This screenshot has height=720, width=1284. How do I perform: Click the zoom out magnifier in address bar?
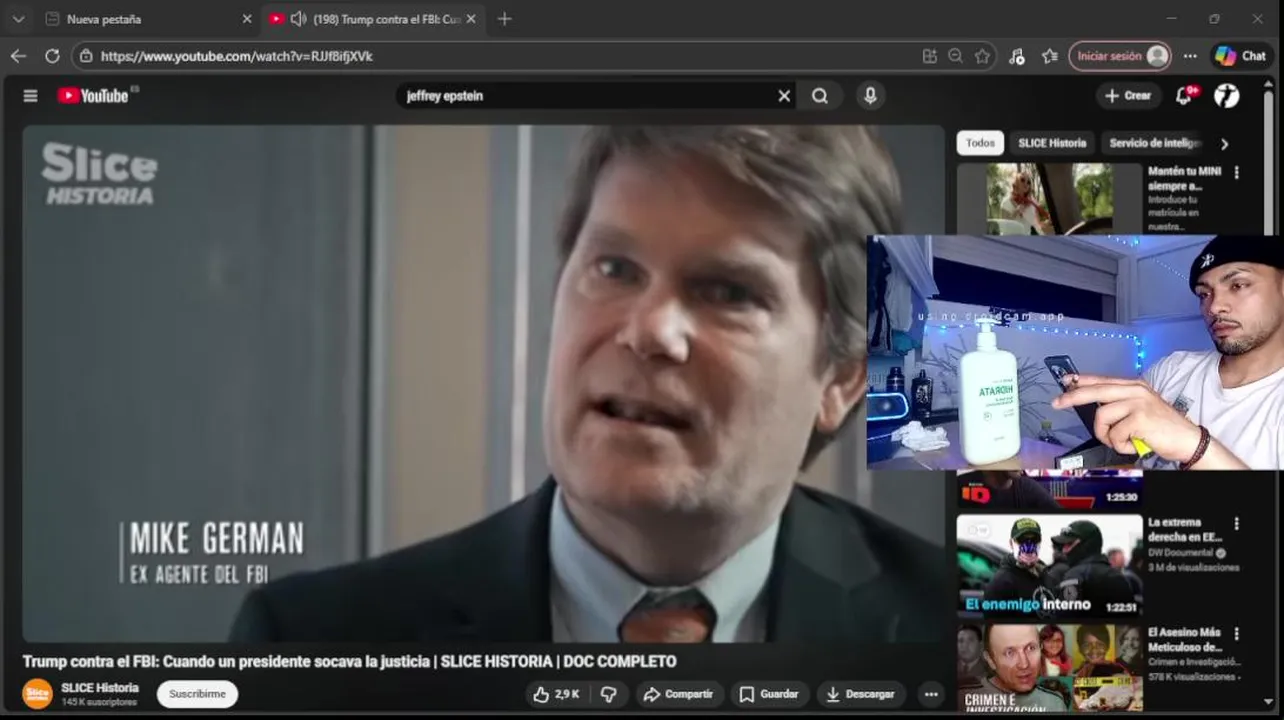[x=956, y=56]
